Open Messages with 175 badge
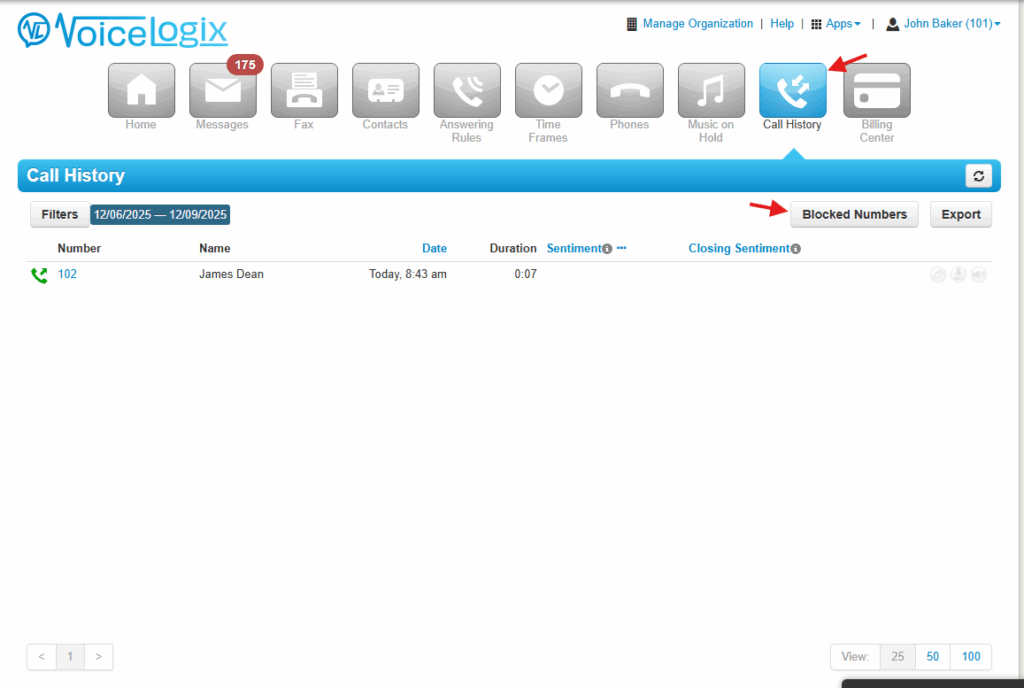1024x688 pixels. click(x=222, y=91)
